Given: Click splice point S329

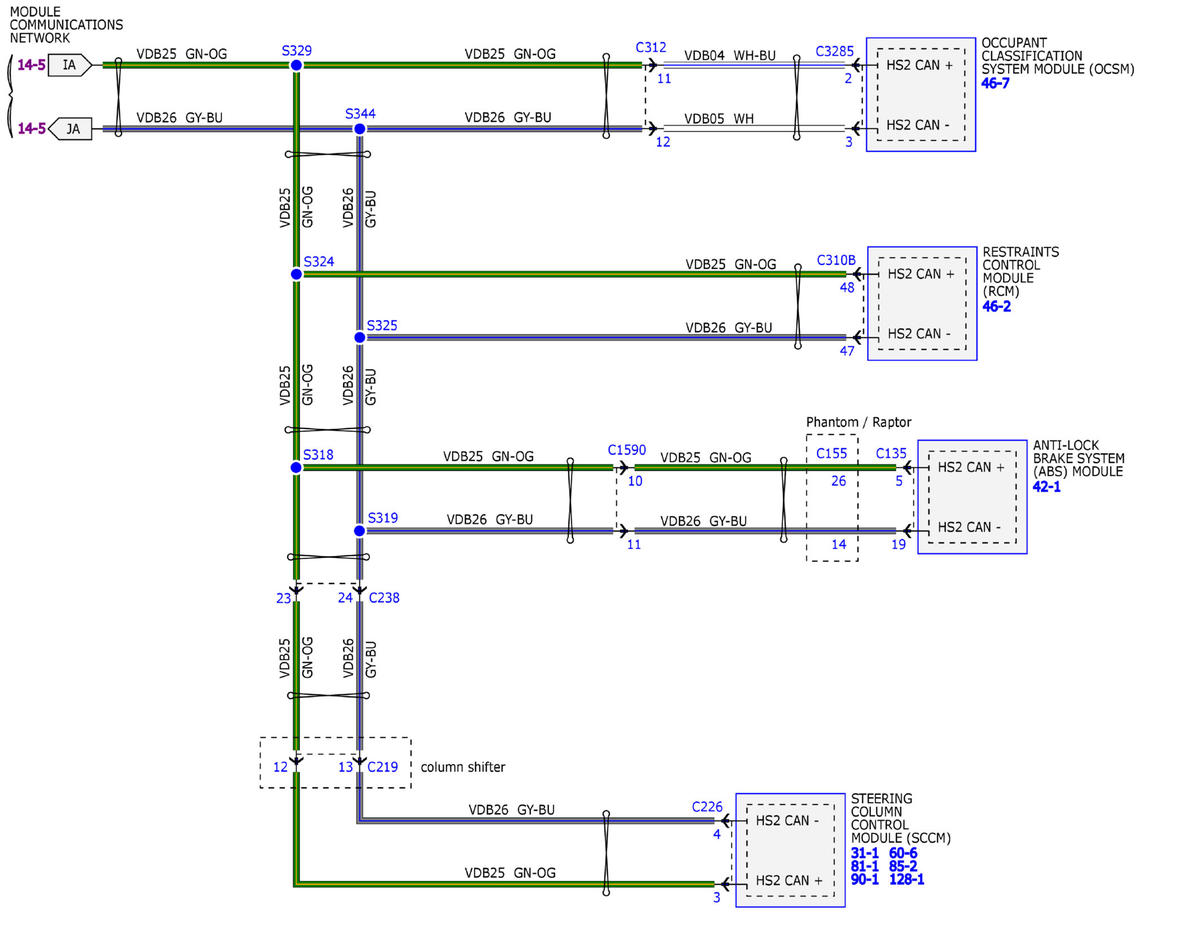Looking at the screenshot, I should coord(296,65).
